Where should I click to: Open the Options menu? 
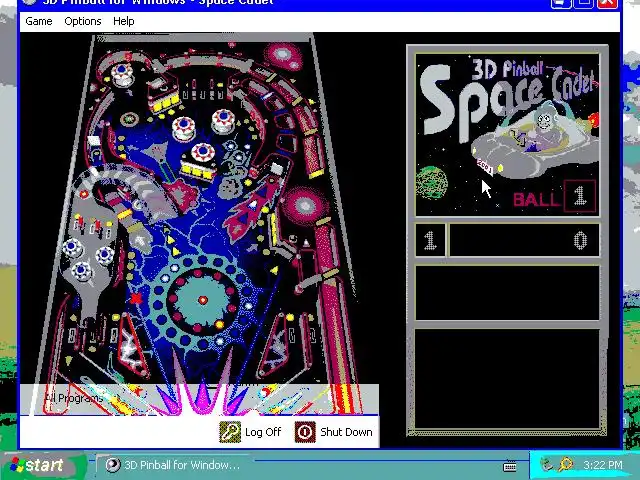(83, 21)
